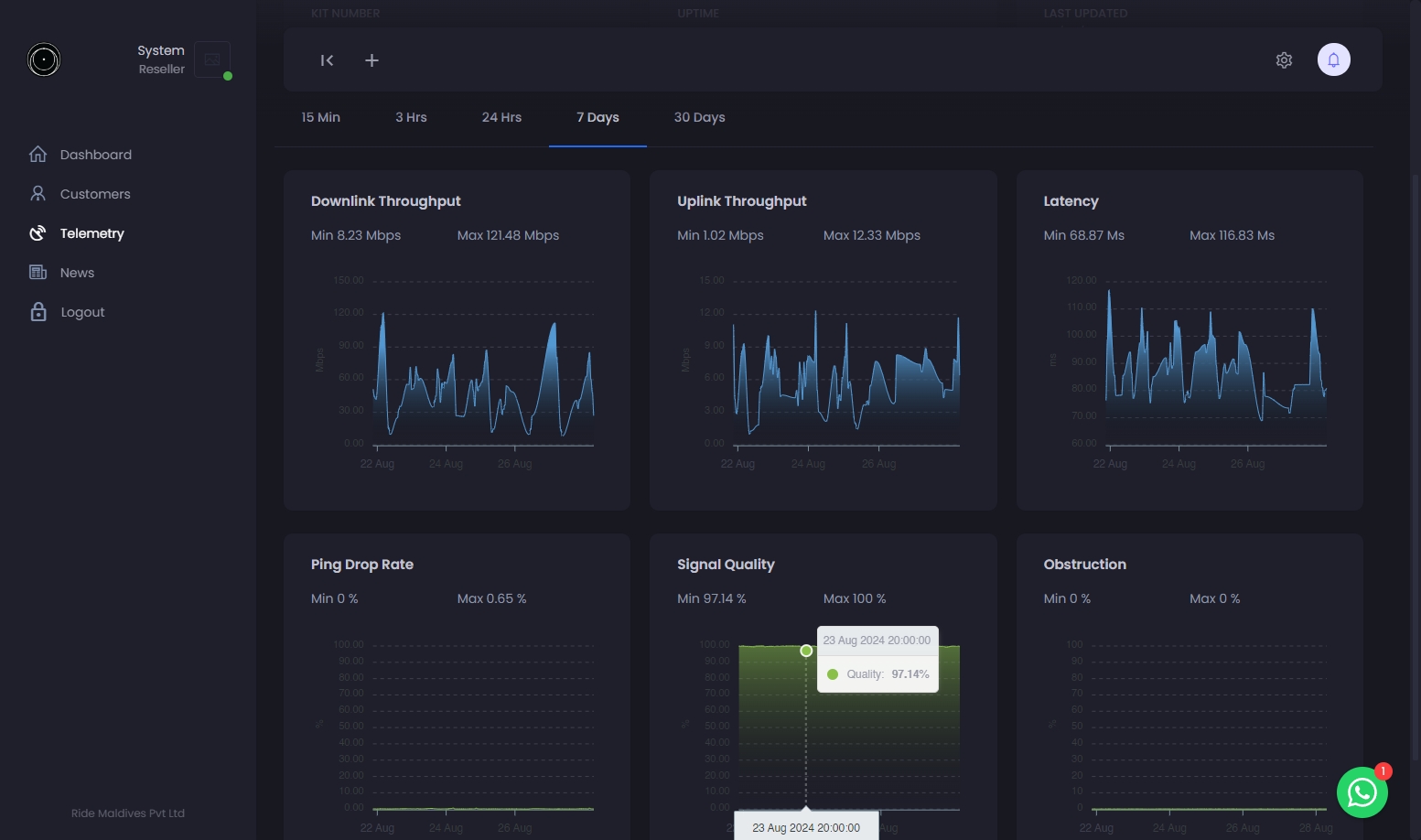The width and height of the screenshot is (1421, 840).
Task: Click the 'Min 68.87 Ms' latency value
Action: point(1084,235)
